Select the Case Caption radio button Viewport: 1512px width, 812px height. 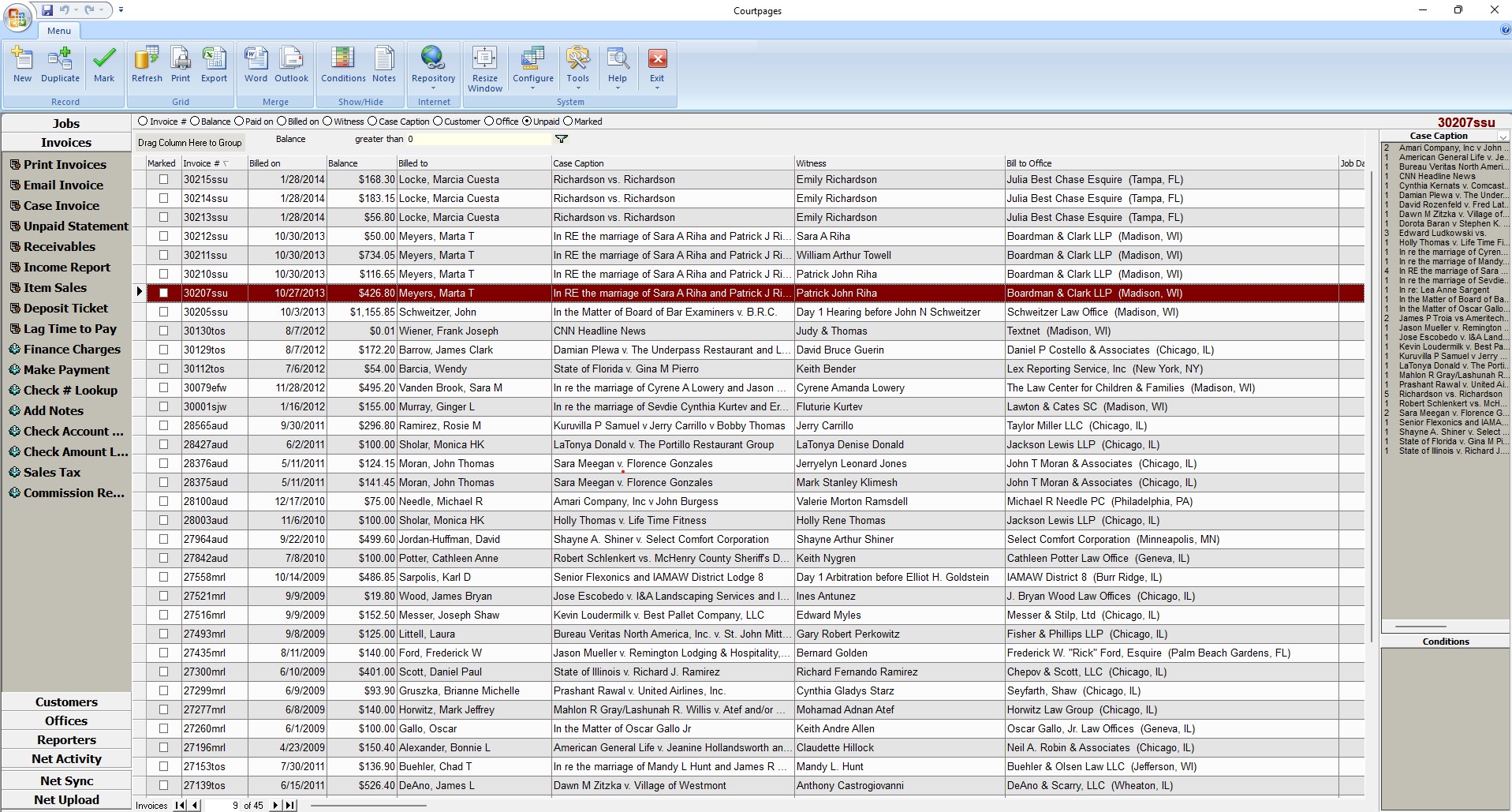372,122
